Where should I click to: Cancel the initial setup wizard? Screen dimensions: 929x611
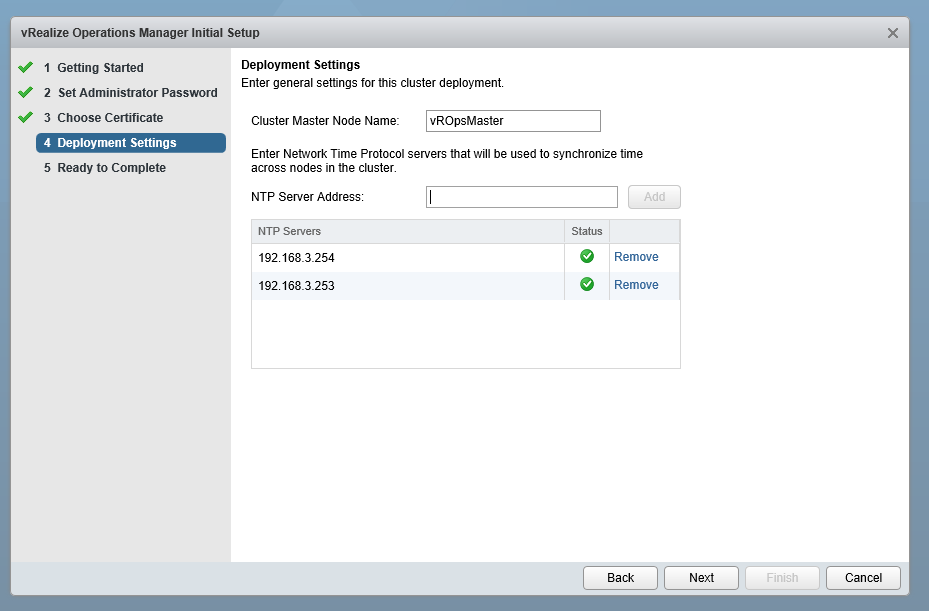863,578
